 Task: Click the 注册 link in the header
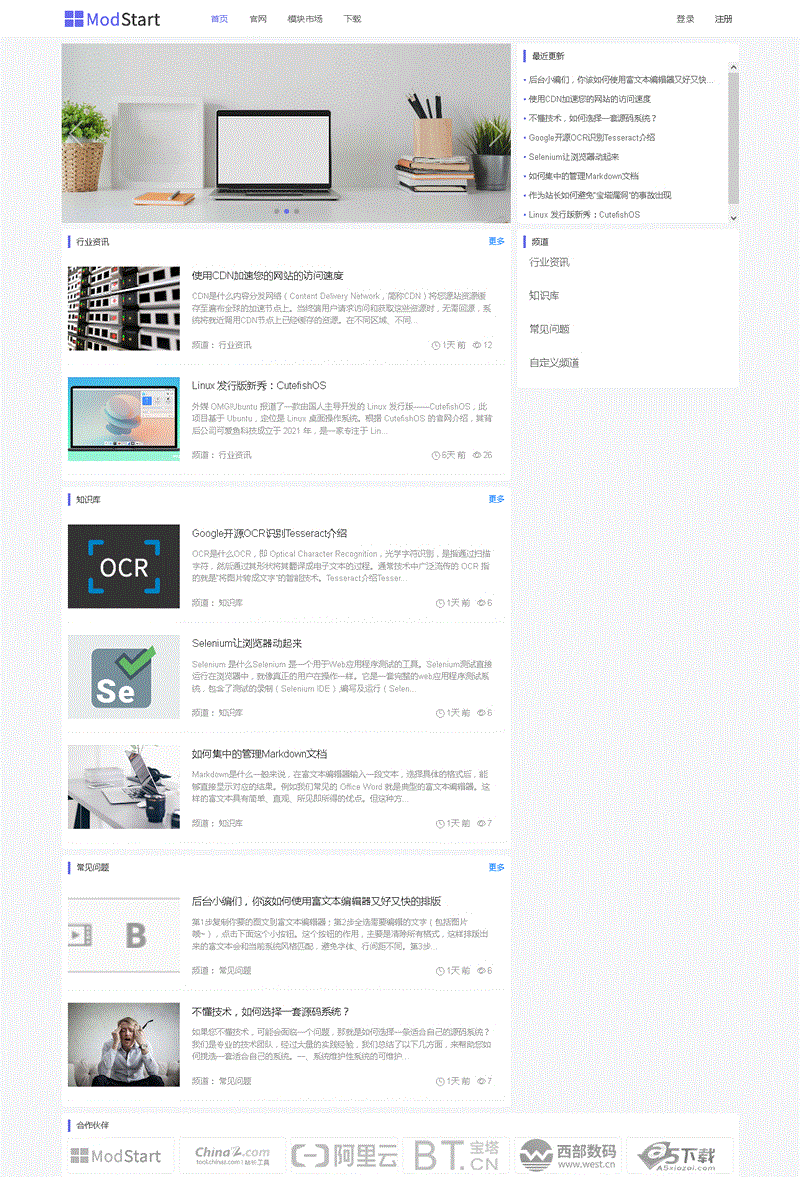click(723, 19)
